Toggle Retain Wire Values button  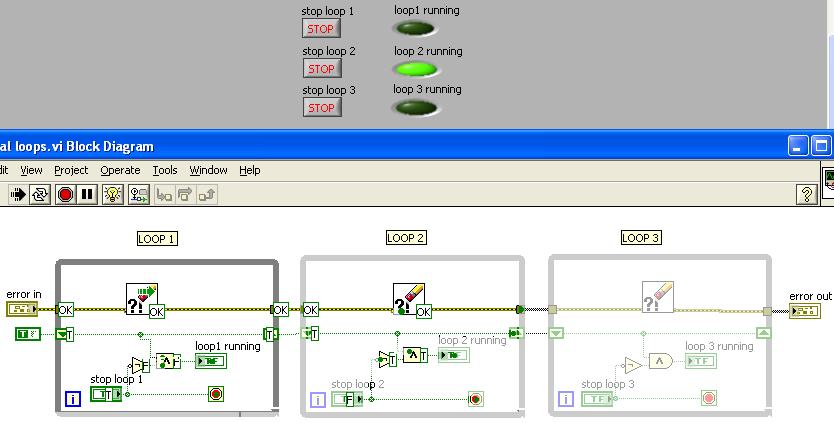[x=139, y=194]
